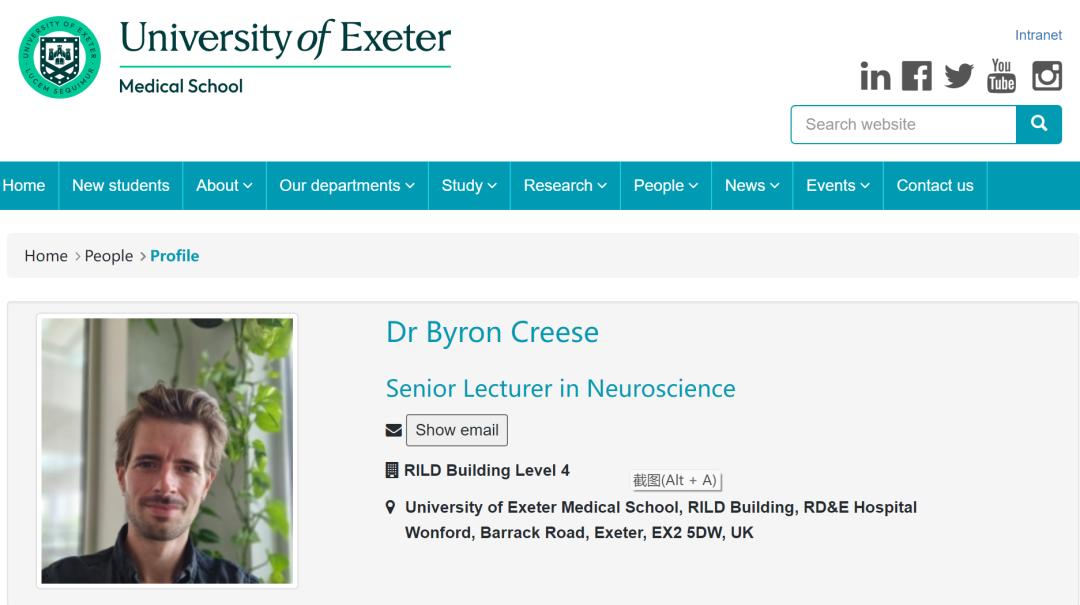Screen dimensions: 1080x605
Task: Open the Instagram icon
Action: (x=1046, y=76)
